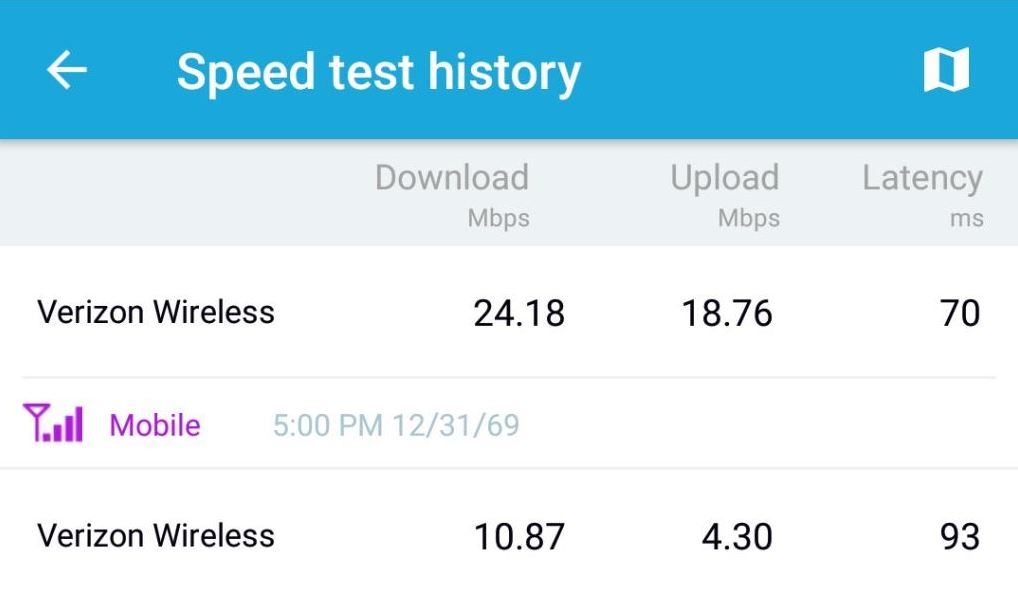This screenshot has width=1018, height=590.
Task: Click the 93 latency value
Action: point(960,537)
